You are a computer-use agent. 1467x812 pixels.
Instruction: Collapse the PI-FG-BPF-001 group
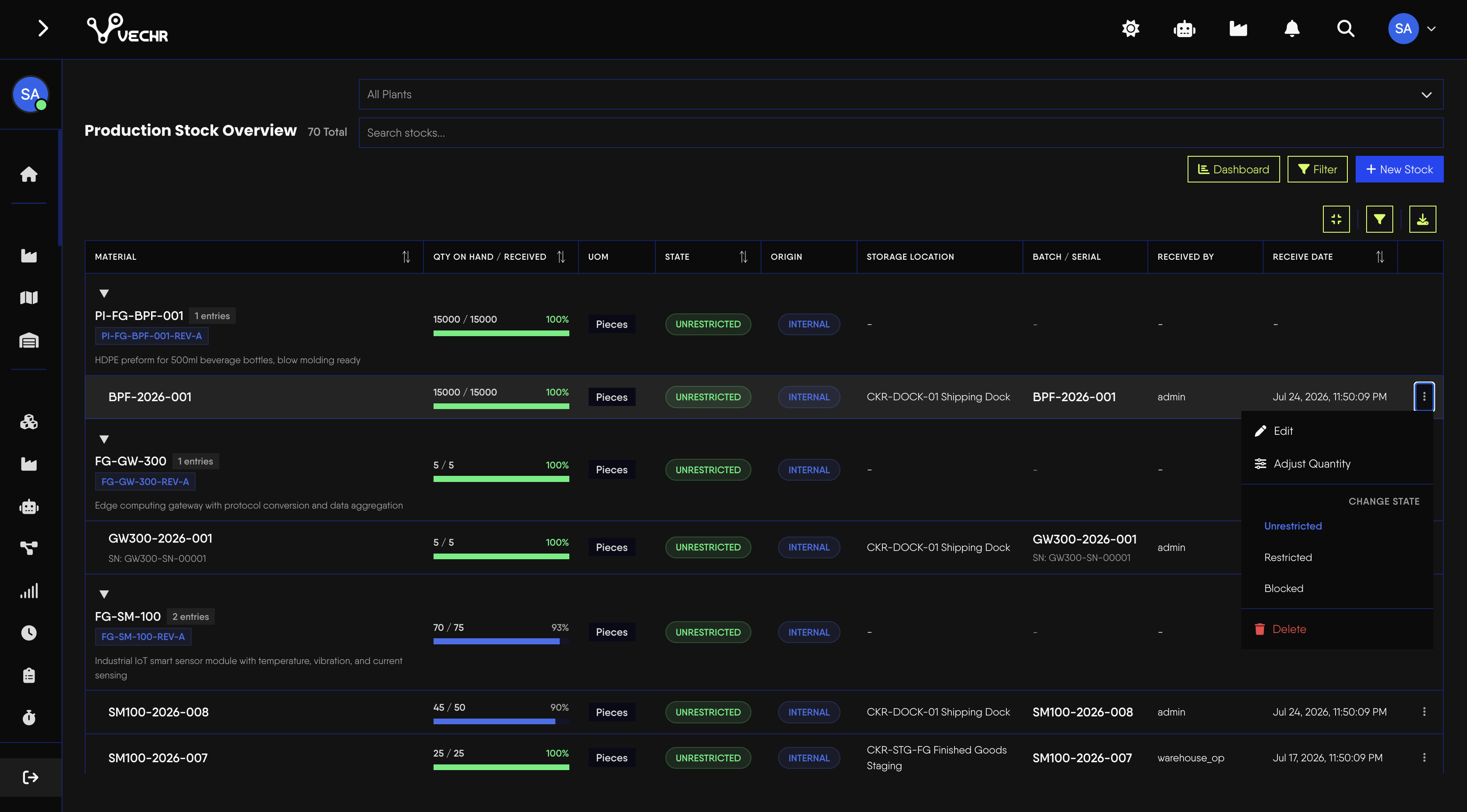pyautogui.click(x=103, y=293)
